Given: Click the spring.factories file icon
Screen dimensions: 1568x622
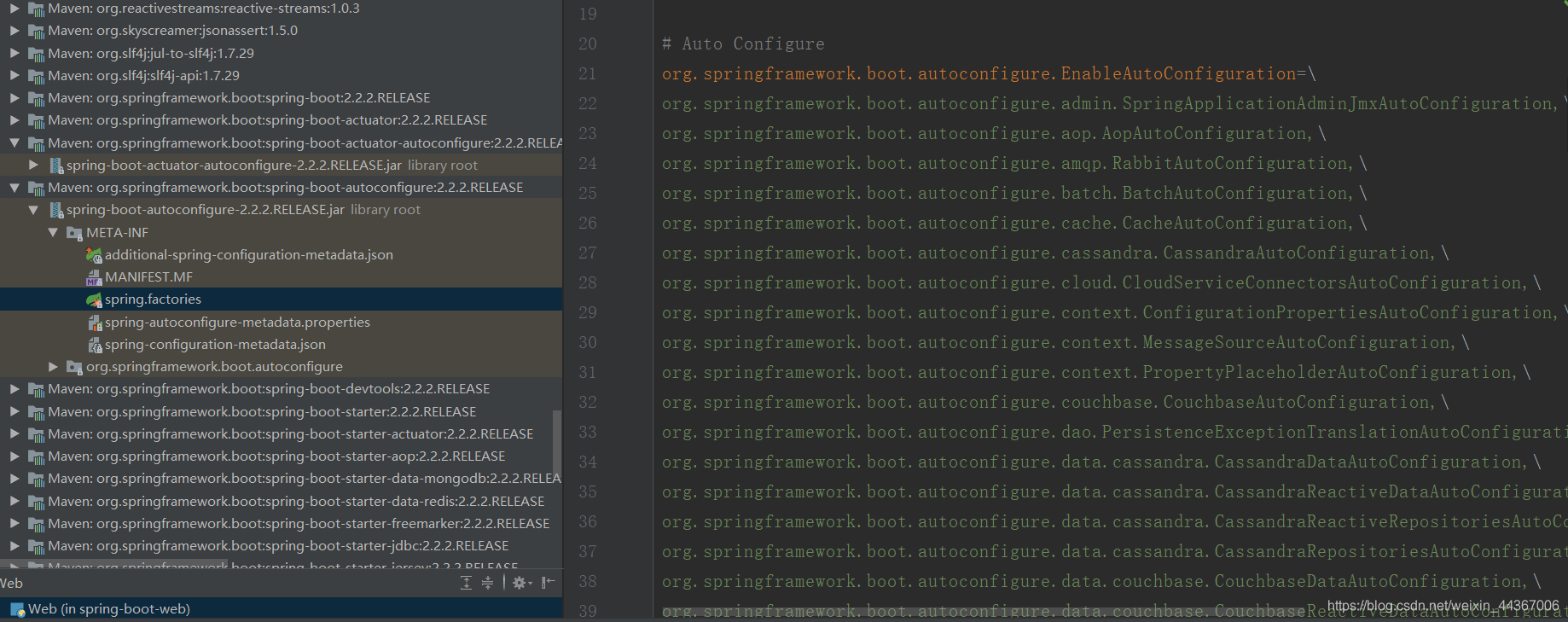Looking at the screenshot, I should (94, 299).
